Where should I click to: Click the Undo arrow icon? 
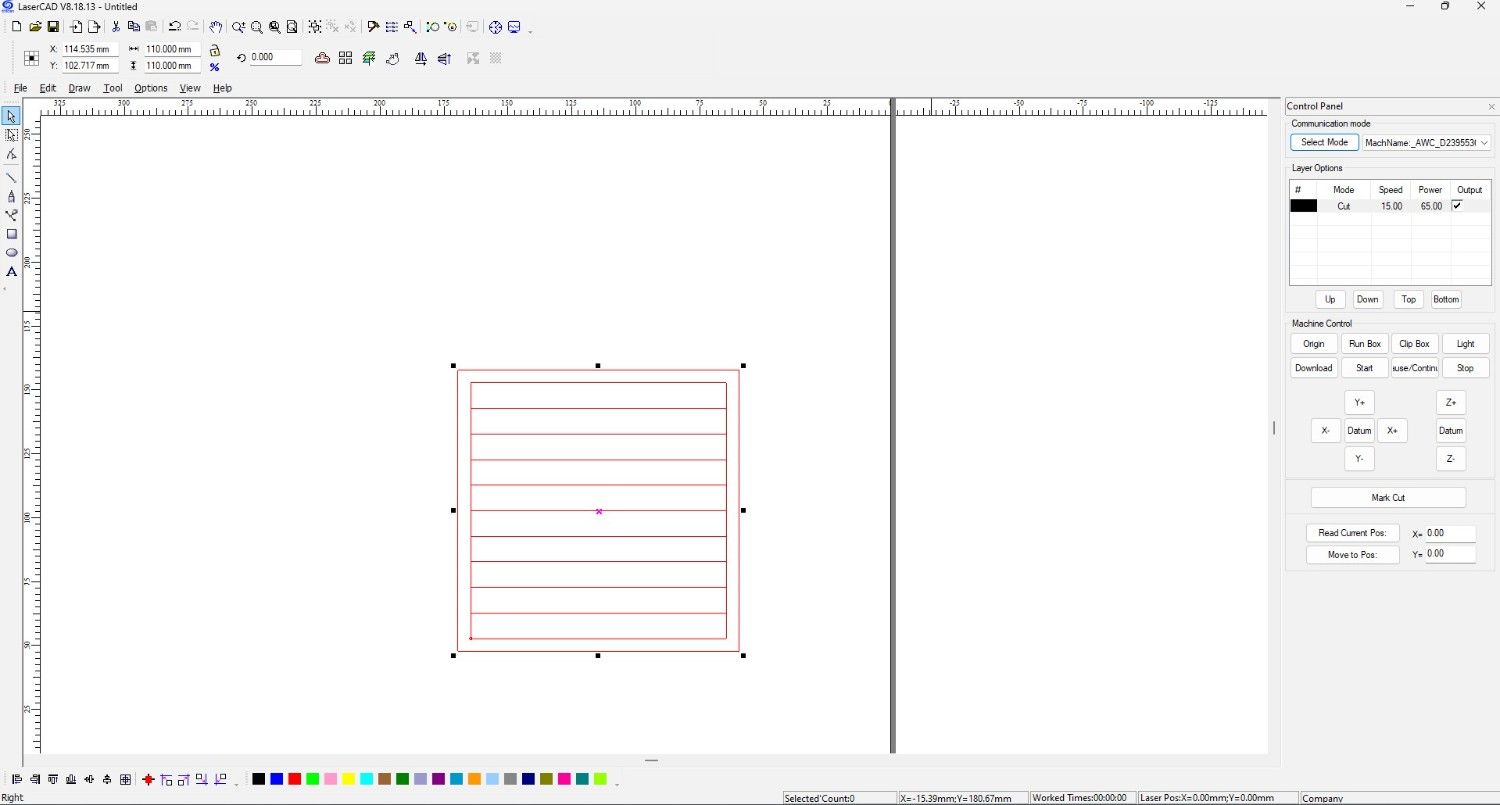coord(175,27)
